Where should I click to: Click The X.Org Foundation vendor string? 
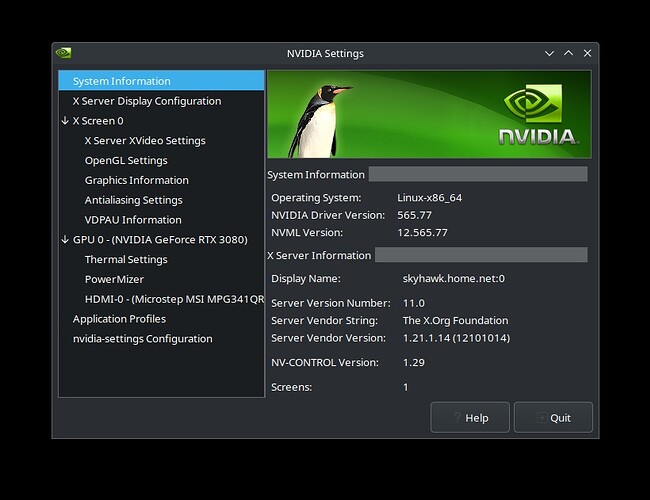[455, 320]
